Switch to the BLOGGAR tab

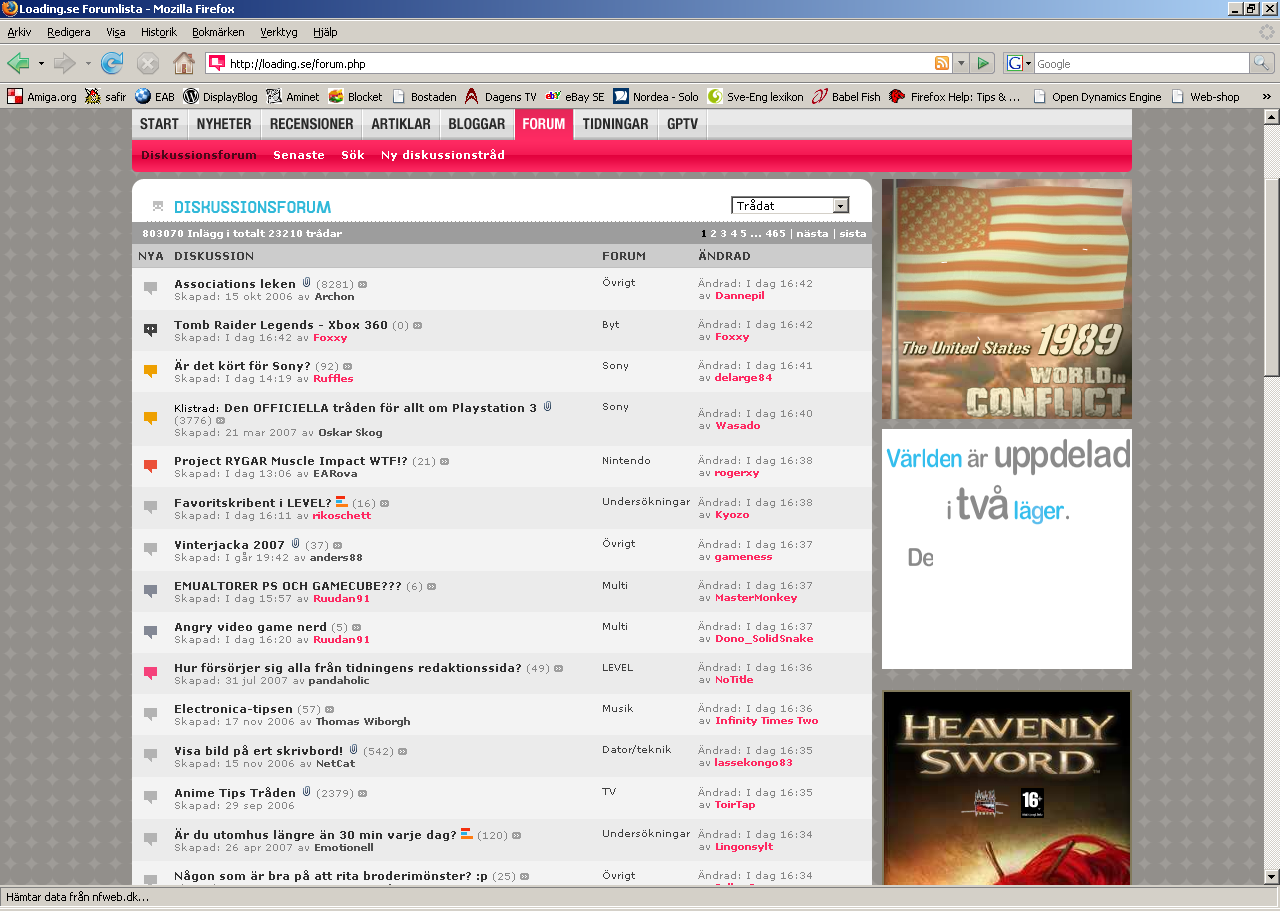pos(477,124)
